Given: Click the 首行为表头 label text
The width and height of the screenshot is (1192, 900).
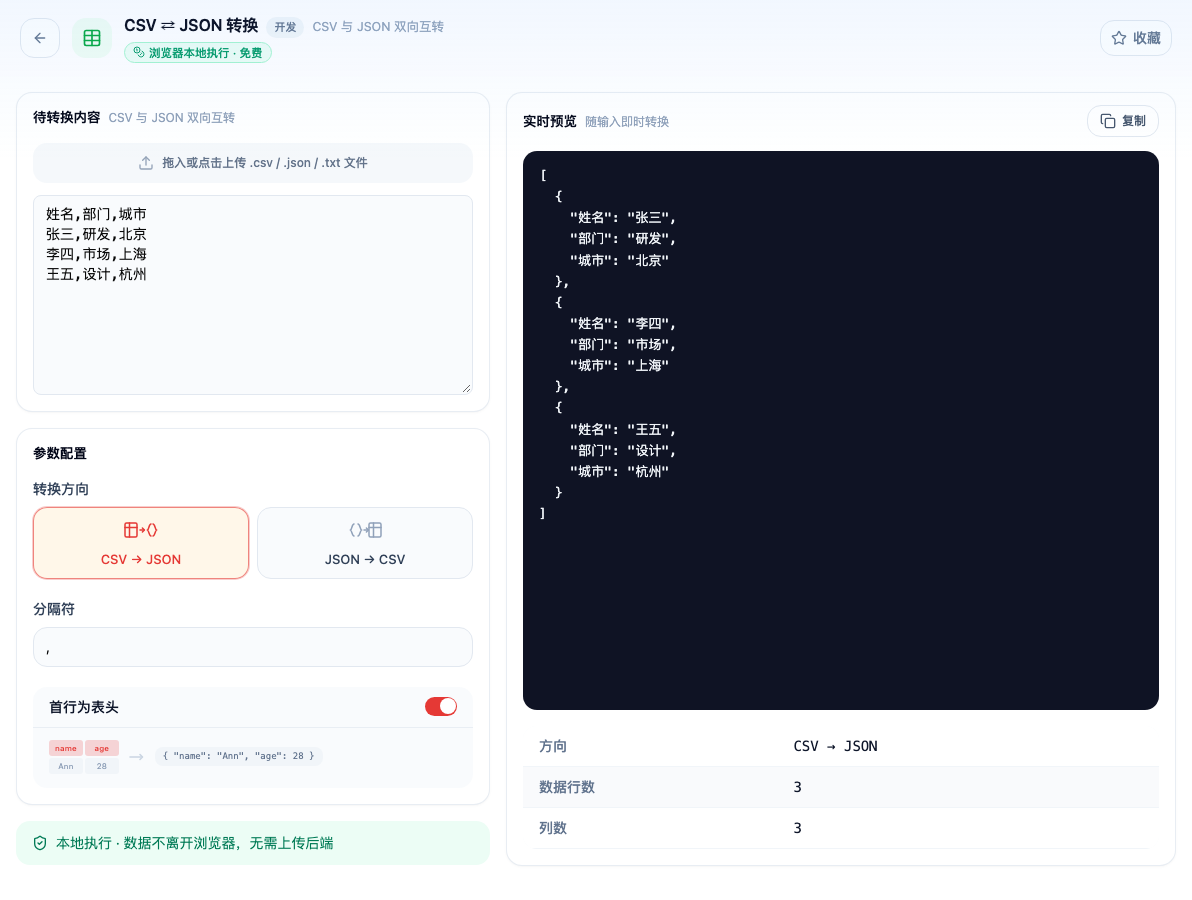Looking at the screenshot, I should tap(84, 707).
